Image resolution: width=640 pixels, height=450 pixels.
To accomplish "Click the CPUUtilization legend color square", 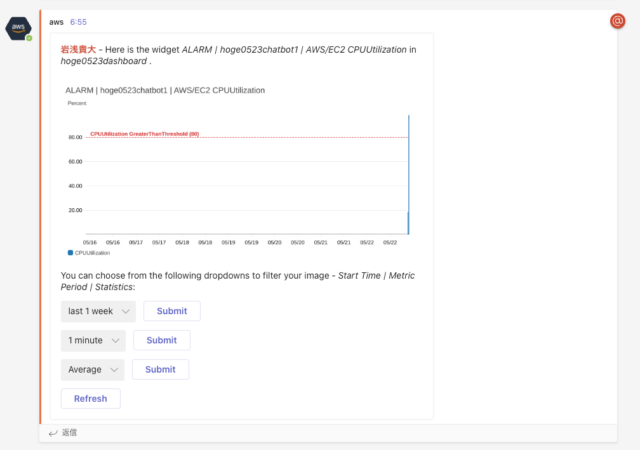I will [70, 253].
